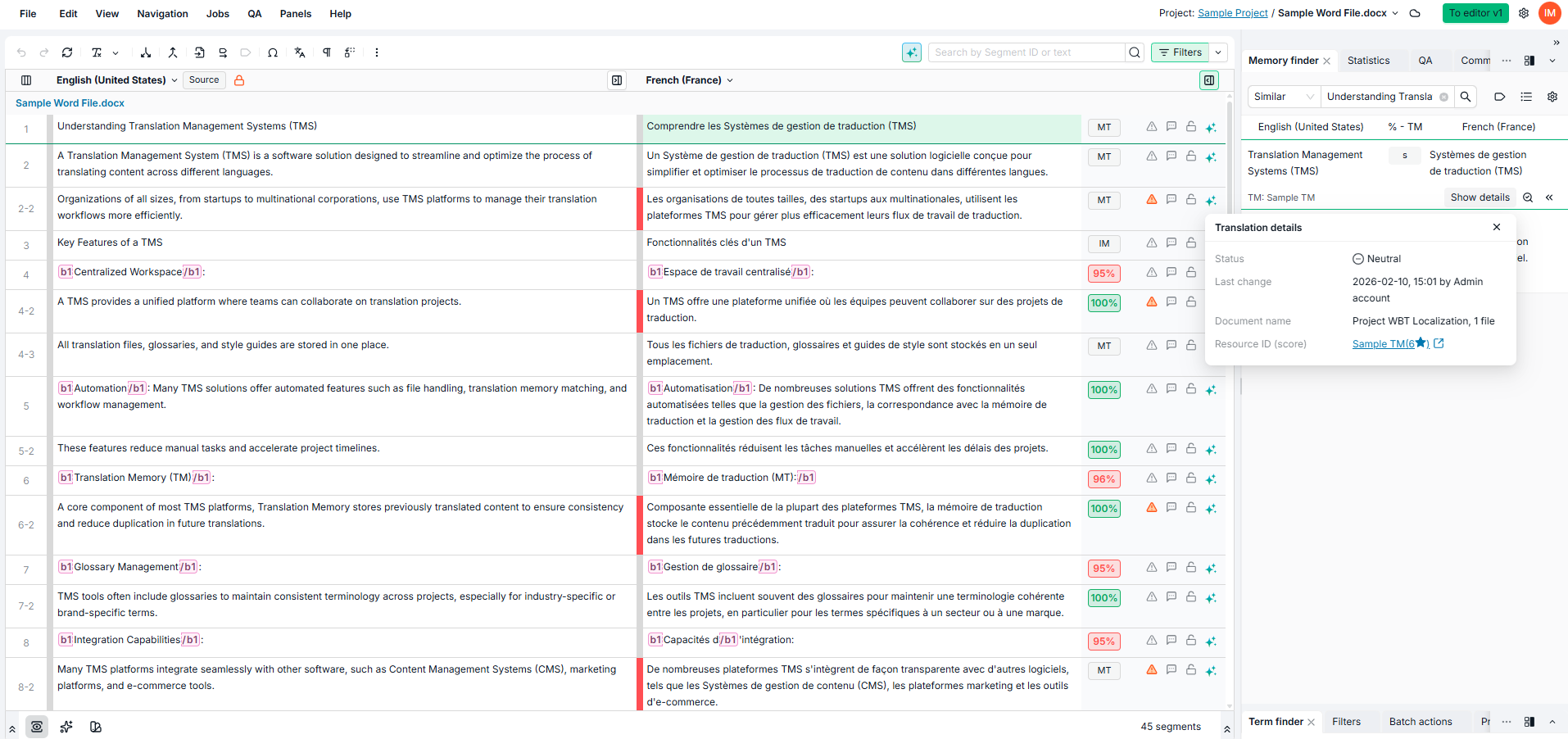The image size is (1568, 739).
Task: Expand the Filters dropdown arrow
Action: (1219, 52)
